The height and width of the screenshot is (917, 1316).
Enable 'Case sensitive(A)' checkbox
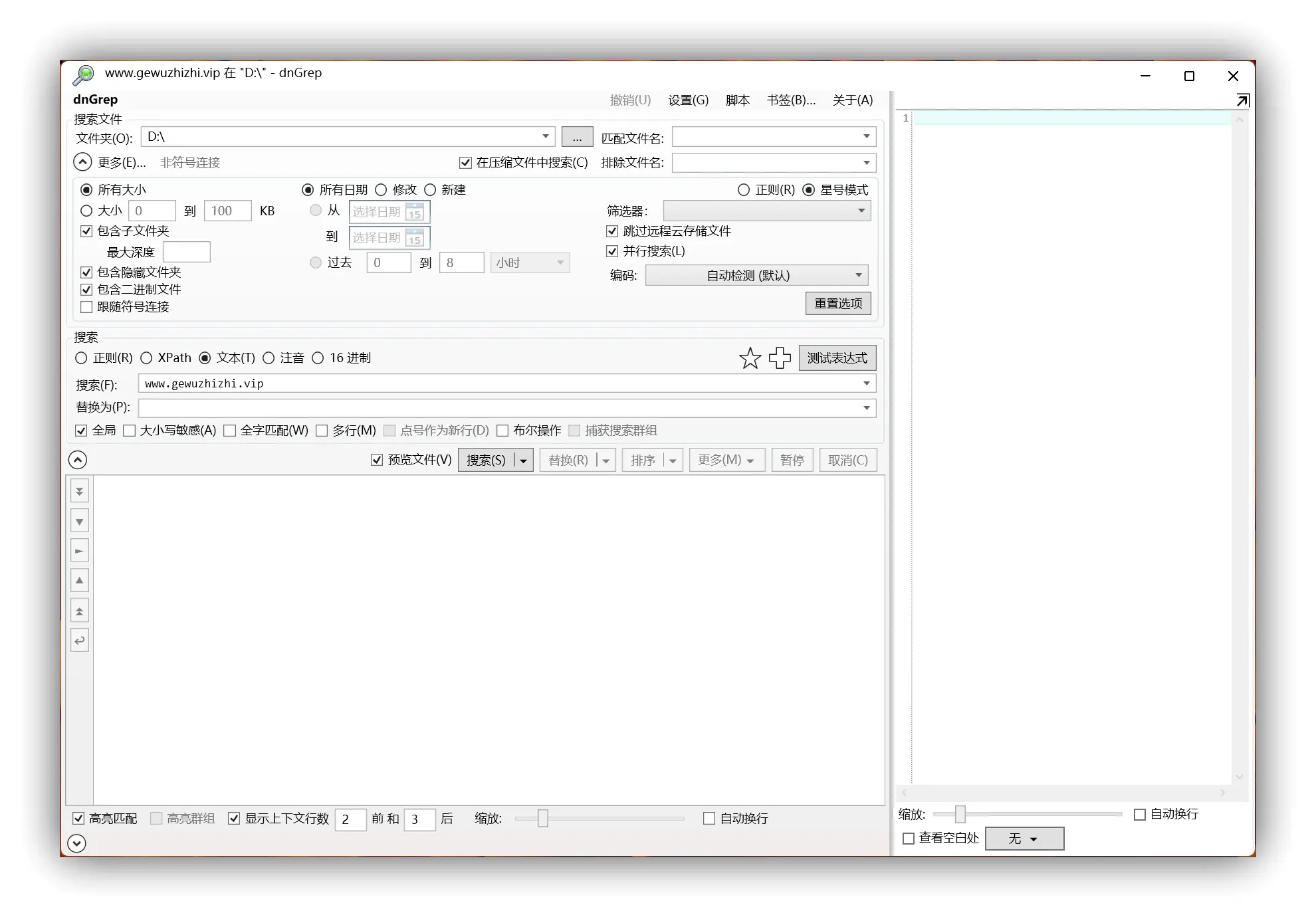tap(130, 431)
